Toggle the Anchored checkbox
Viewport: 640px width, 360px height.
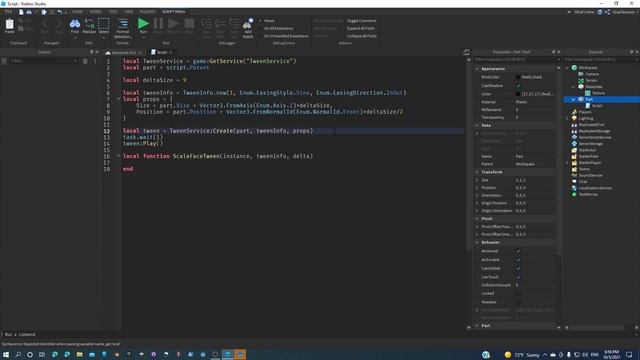click(518, 251)
